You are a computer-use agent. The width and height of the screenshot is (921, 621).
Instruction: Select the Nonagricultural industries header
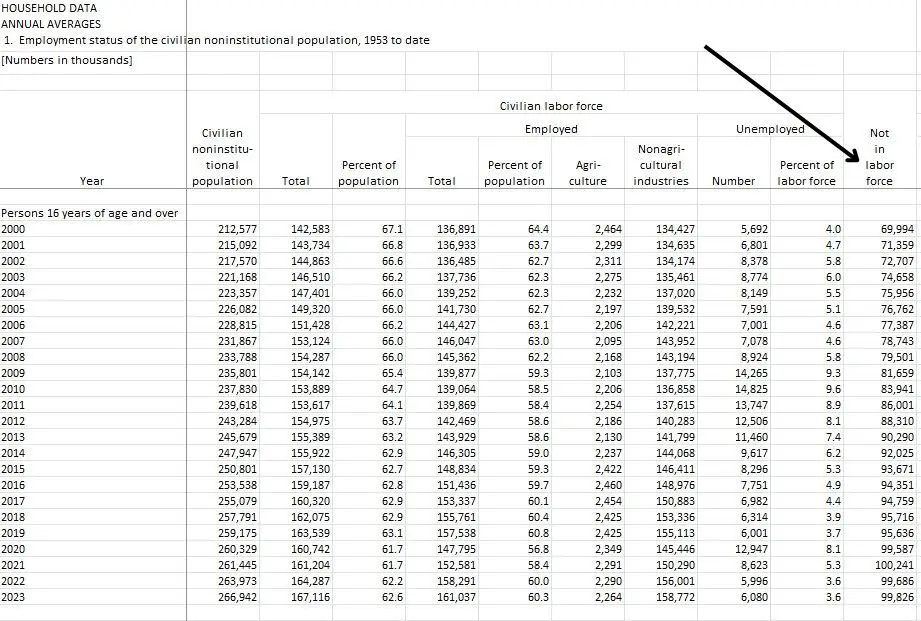(x=660, y=165)
